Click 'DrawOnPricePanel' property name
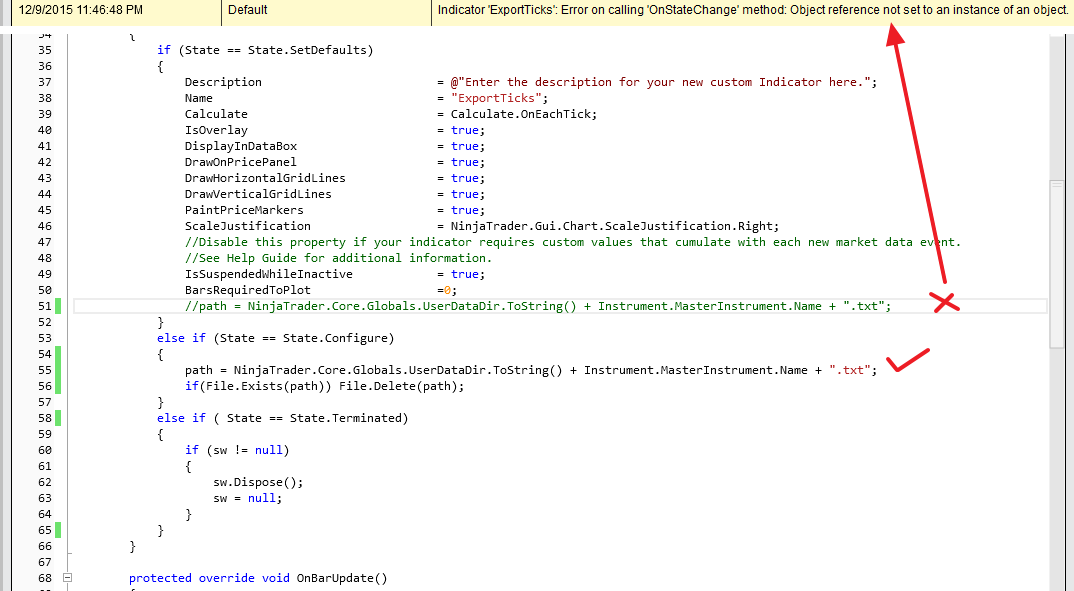 pyautogui.click(x=240, y=162)
